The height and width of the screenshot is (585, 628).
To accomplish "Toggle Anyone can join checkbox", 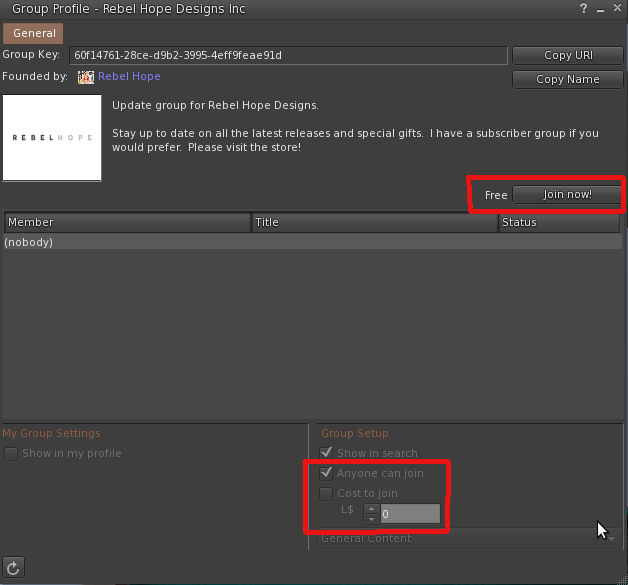I will [326, 473].
